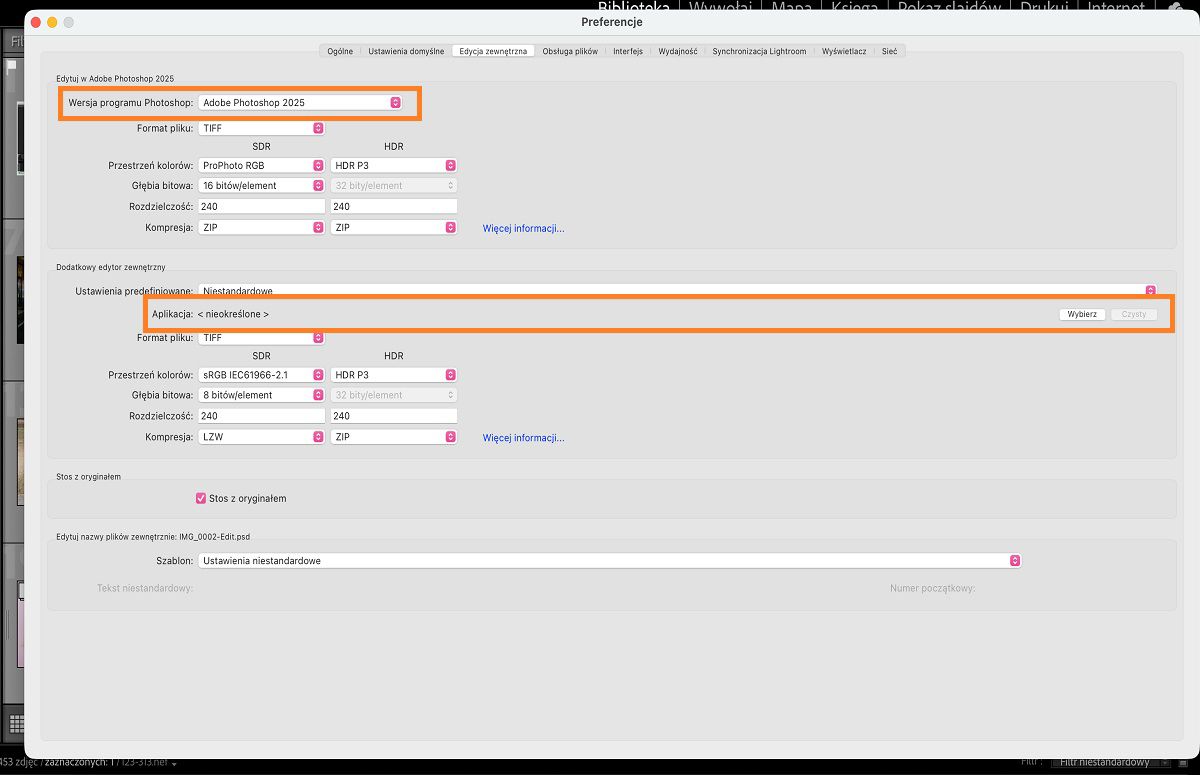
Task: Click Wybierz to choose an application
Action: click(1082, 314)
